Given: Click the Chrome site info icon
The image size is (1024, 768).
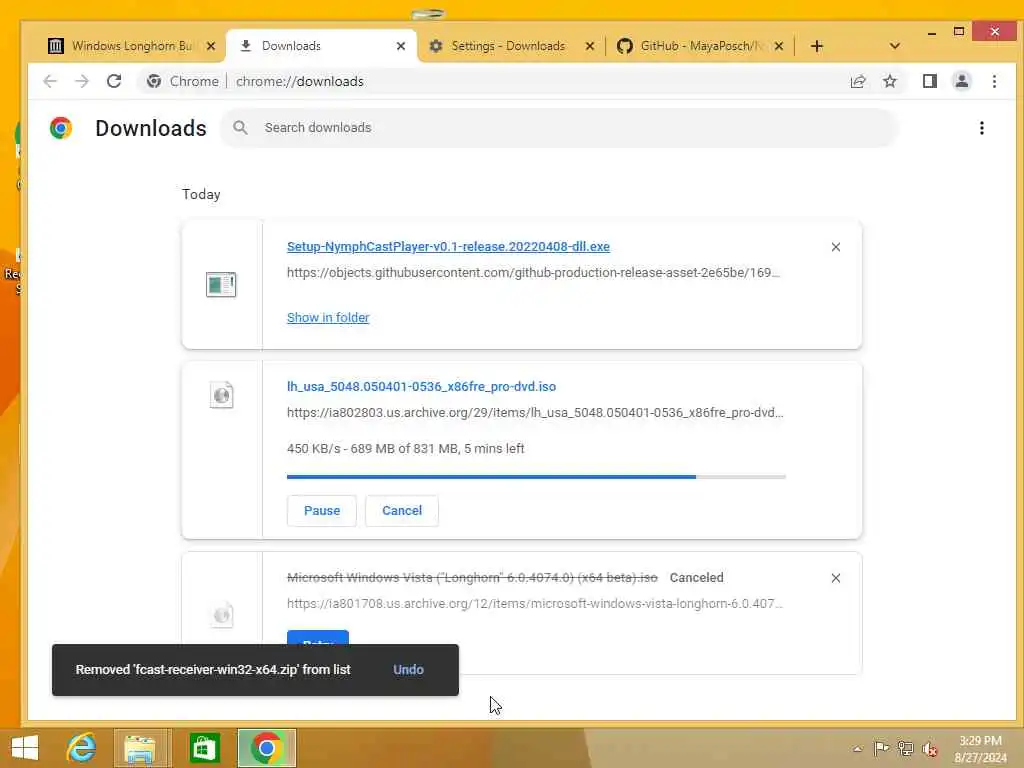Looking at the screenshot, I should 154,81.
